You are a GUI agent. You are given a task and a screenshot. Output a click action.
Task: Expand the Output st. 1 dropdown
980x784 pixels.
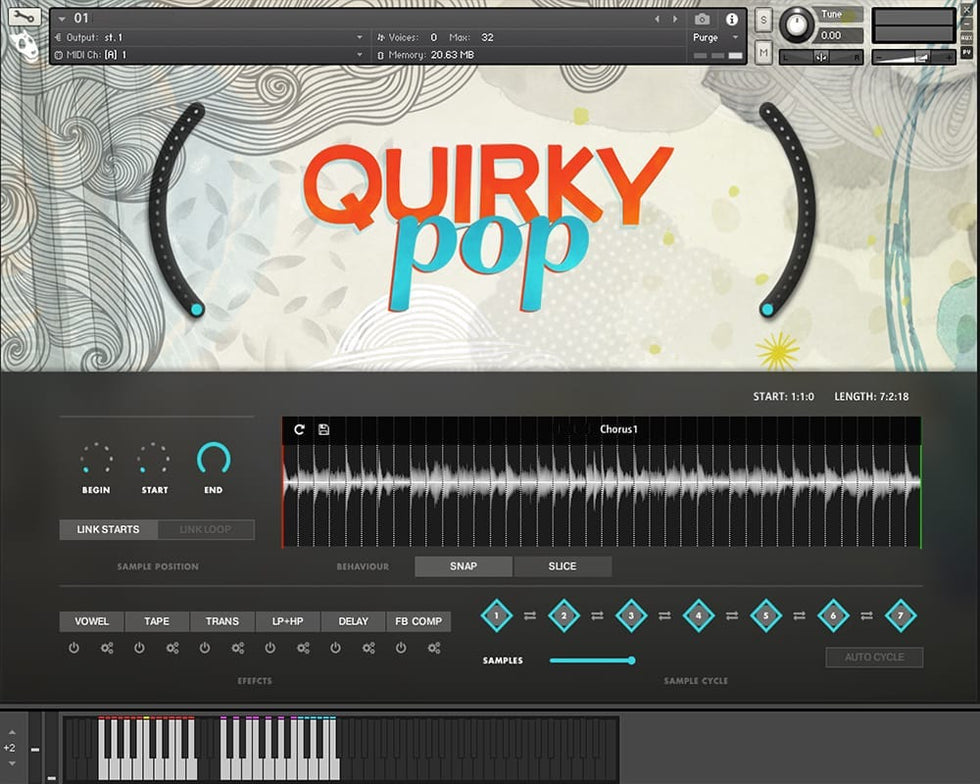(360, 37)
